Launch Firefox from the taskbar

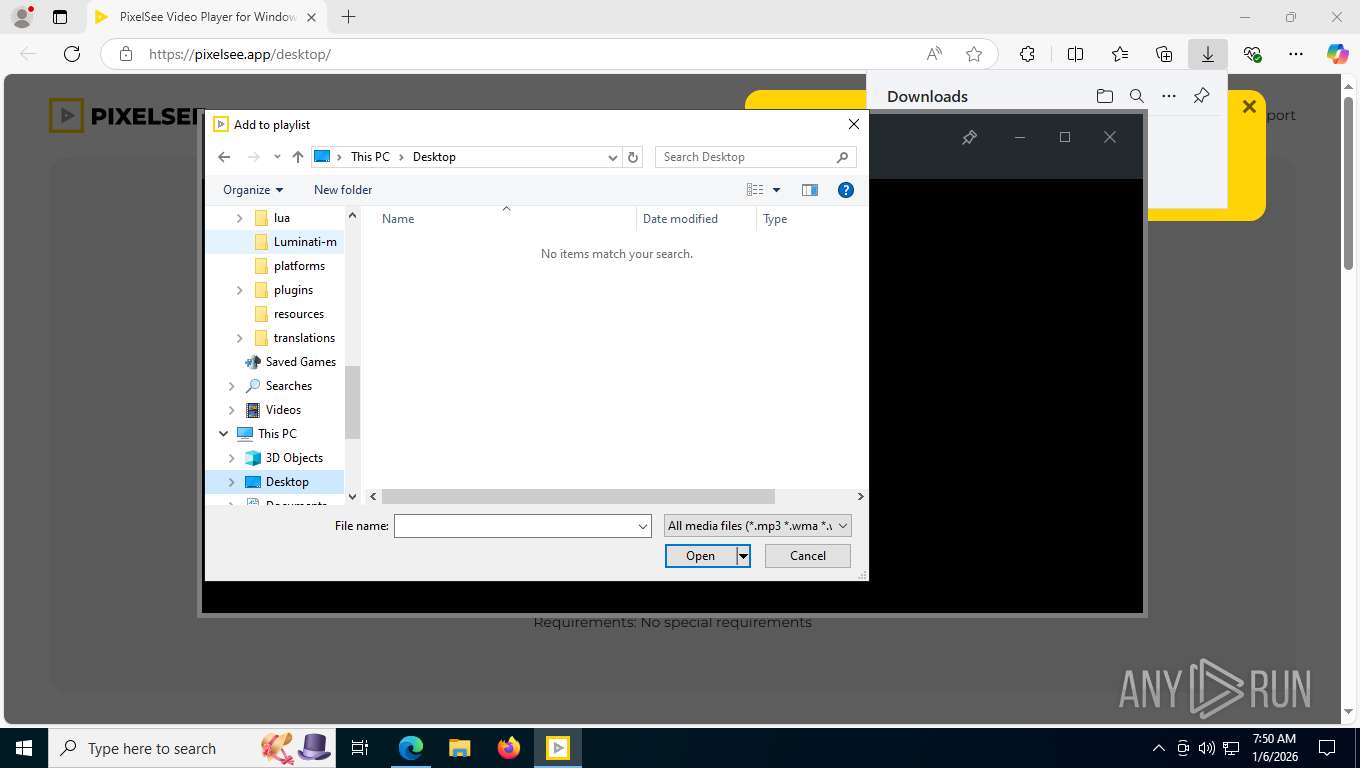[x=509, y=748]
